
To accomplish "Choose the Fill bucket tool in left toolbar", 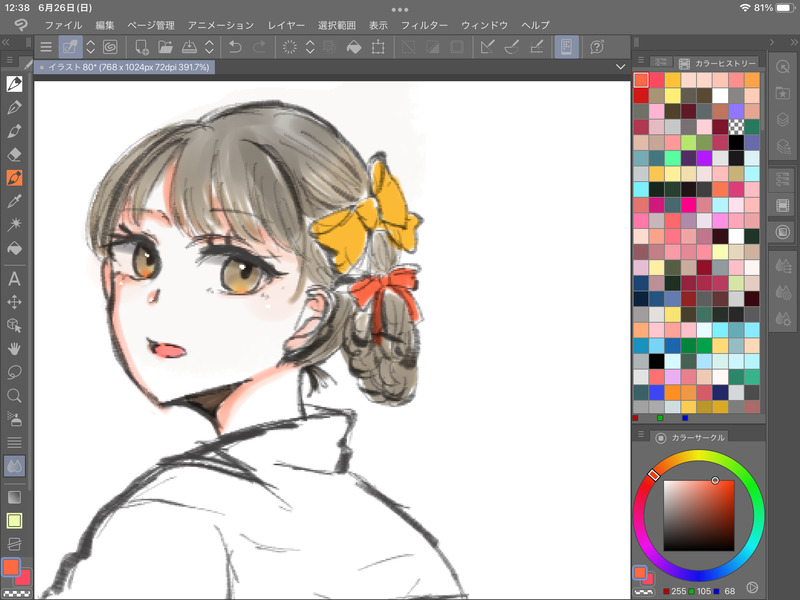I will pos(14,248).
